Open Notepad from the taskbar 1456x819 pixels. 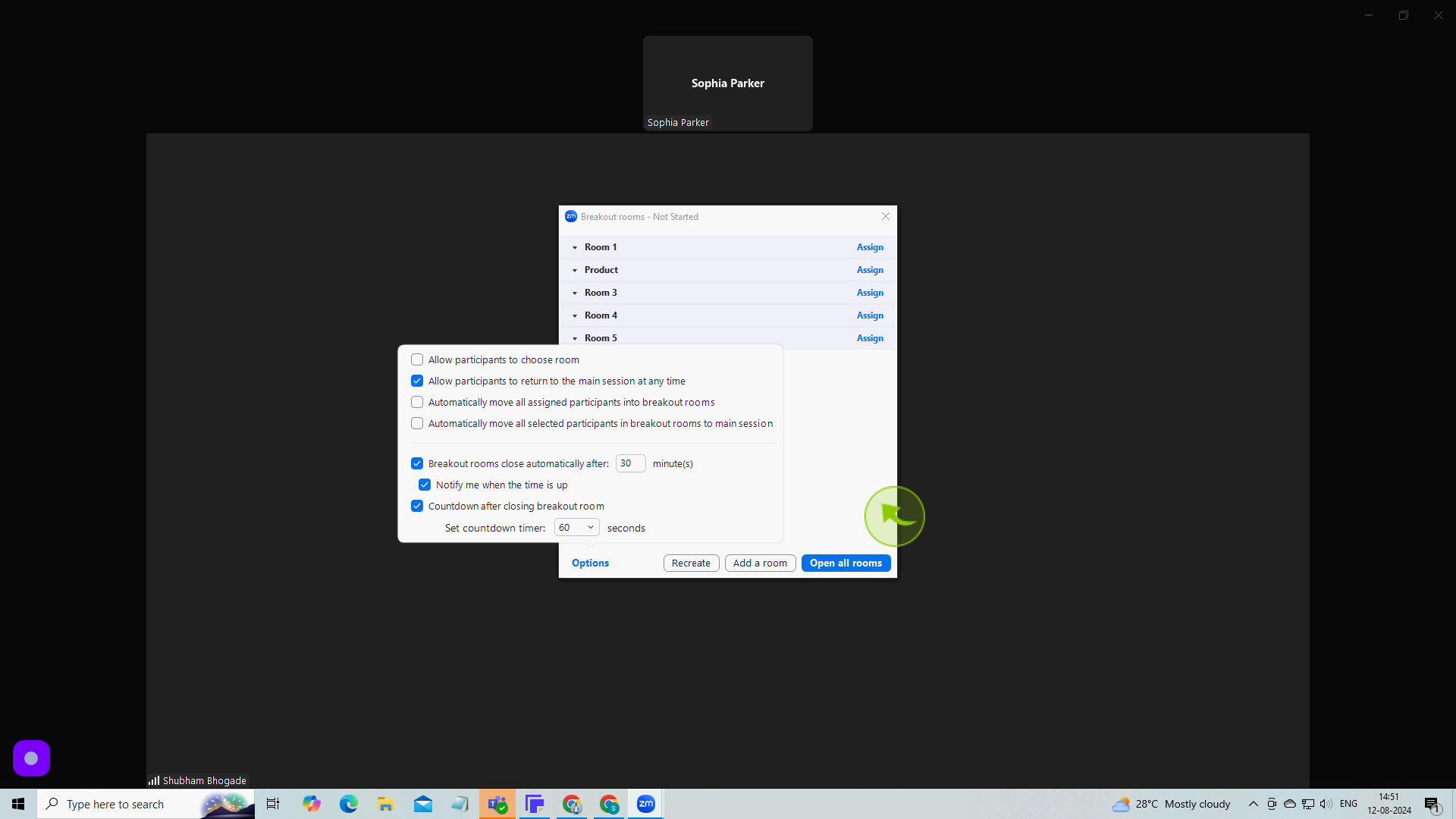[x=460, y=804]
